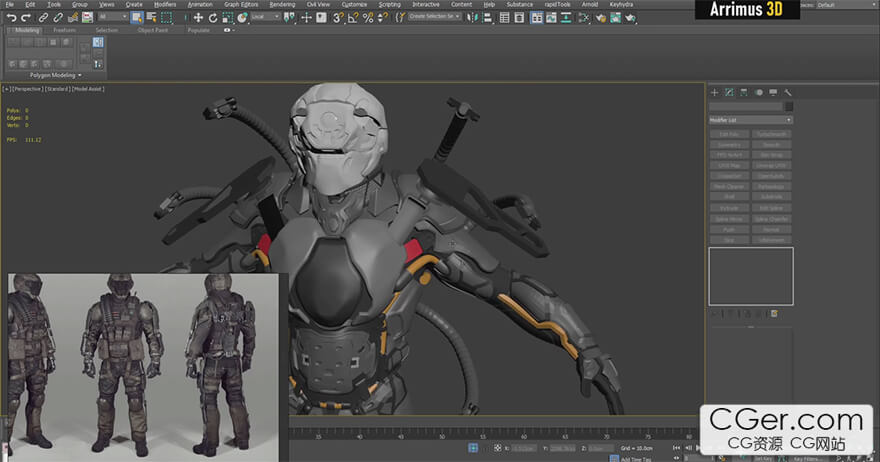Open the Display command panel tab
The height and width of the screenshot is (462, 880).
click(x=773, y=93)
